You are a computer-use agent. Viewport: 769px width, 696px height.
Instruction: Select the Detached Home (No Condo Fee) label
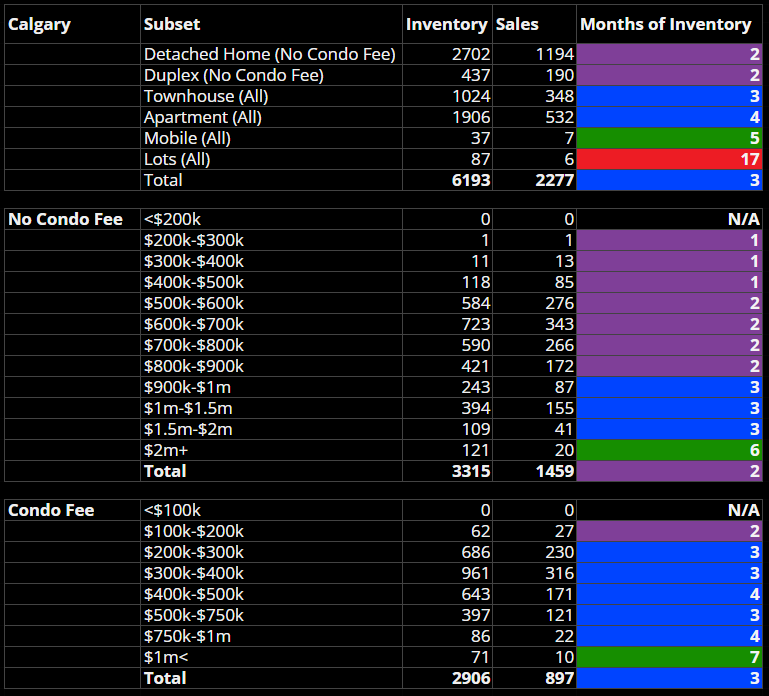click(x=270, y=54)
